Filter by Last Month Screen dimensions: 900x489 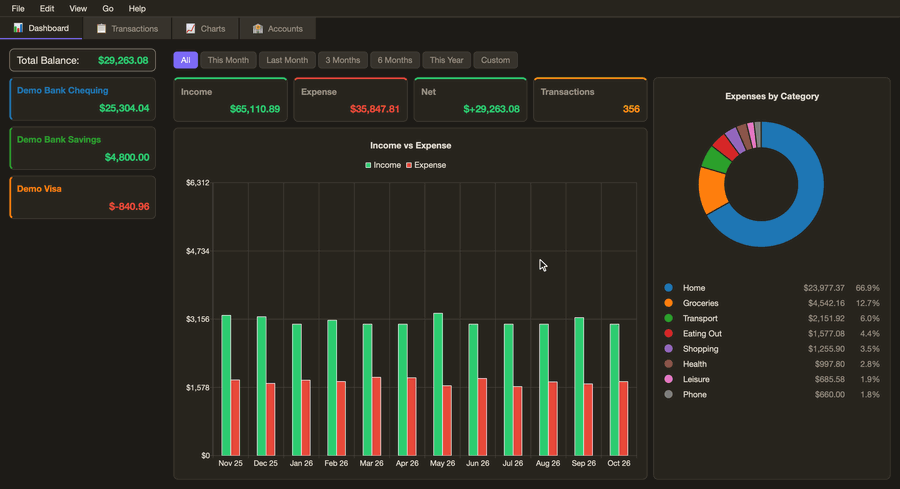click(x=287, y=60)
